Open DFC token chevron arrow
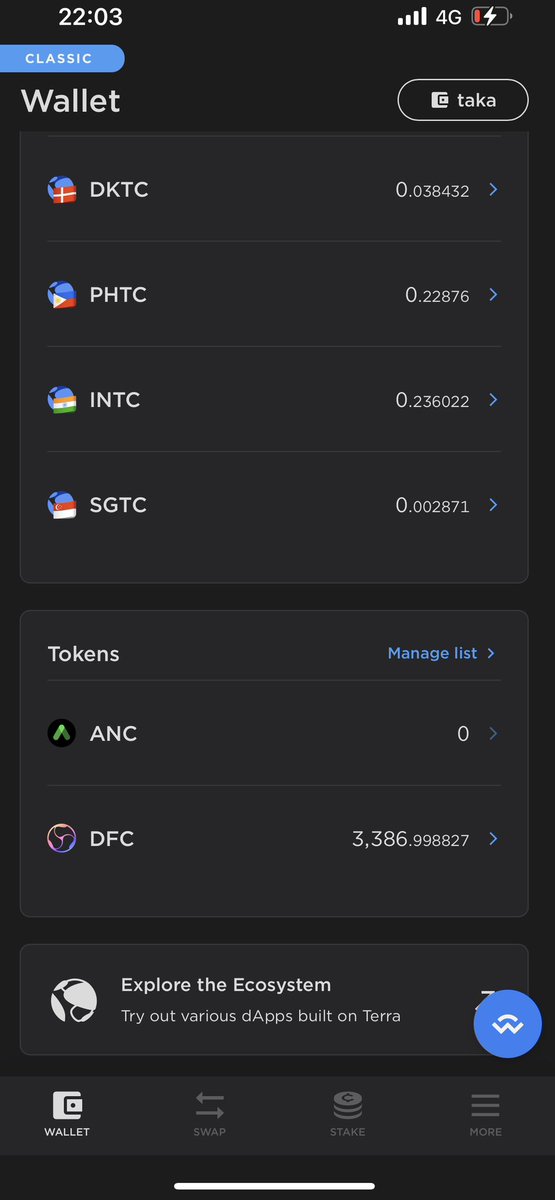Image resolution: width=555 pixels, height=1200 pixels. point(493,839)
